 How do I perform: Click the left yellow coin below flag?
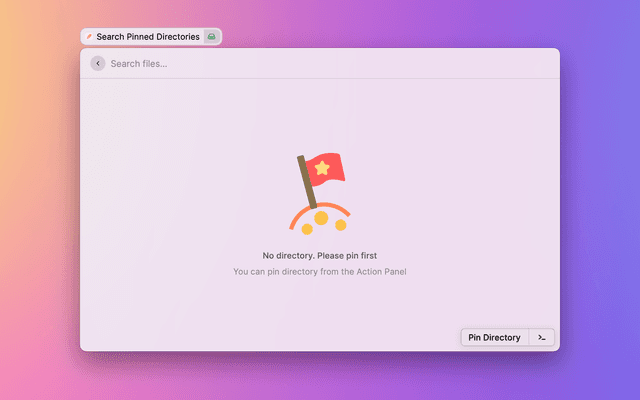(307, 228)
